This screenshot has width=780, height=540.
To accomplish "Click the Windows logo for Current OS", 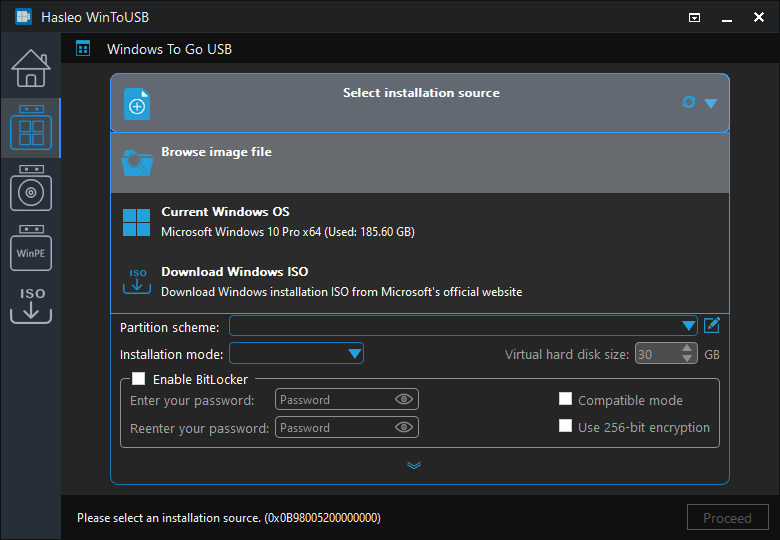I will point(136,222).
